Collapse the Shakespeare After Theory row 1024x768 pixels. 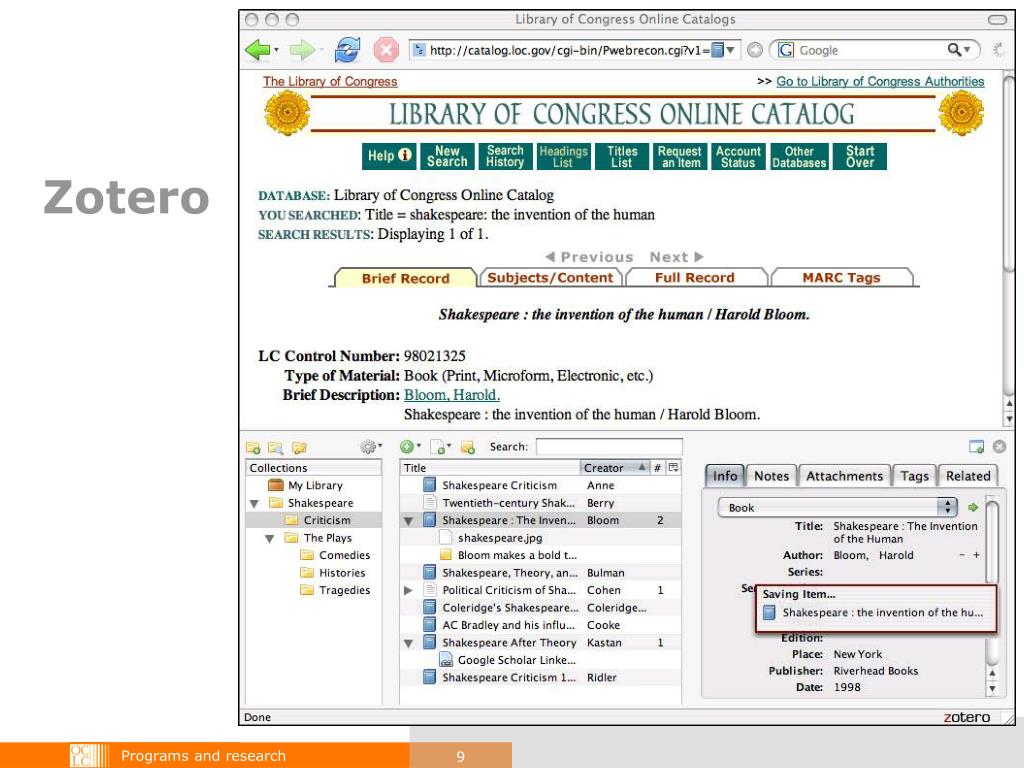[x=408, y=643]
